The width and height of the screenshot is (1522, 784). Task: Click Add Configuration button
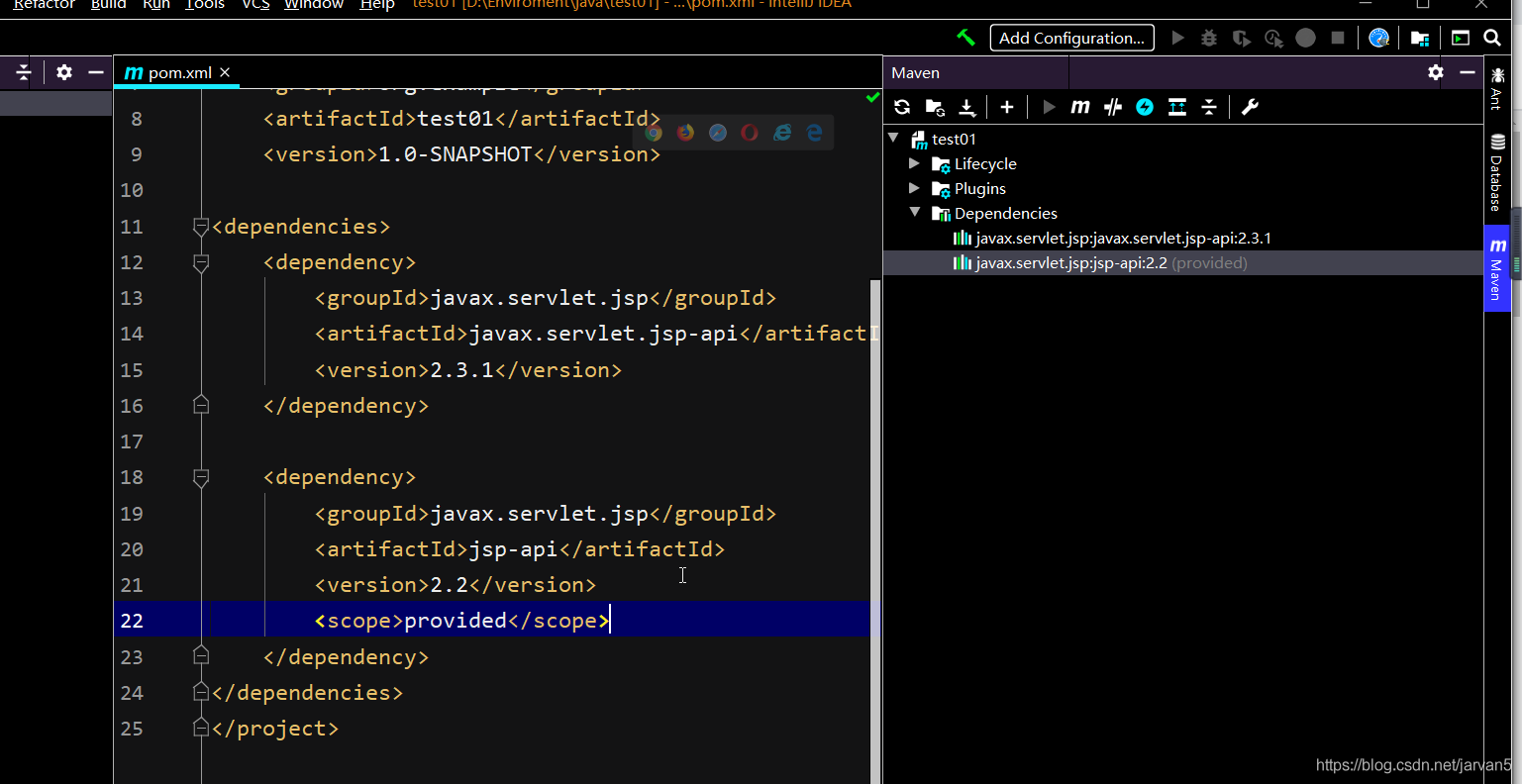click(x=1071, y=38)
